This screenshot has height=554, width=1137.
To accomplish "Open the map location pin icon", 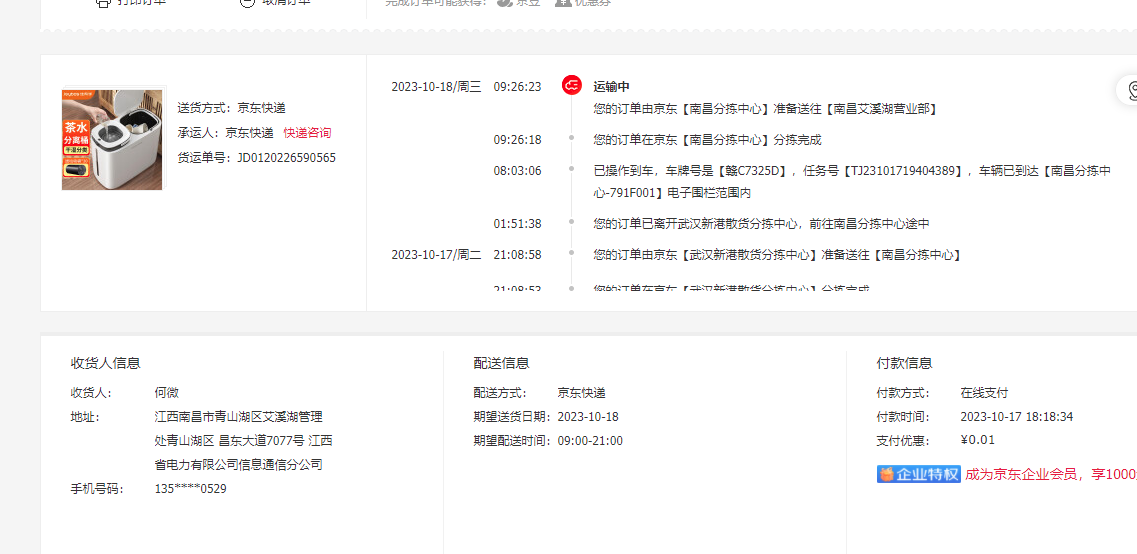I will [x=1131, y=91].
